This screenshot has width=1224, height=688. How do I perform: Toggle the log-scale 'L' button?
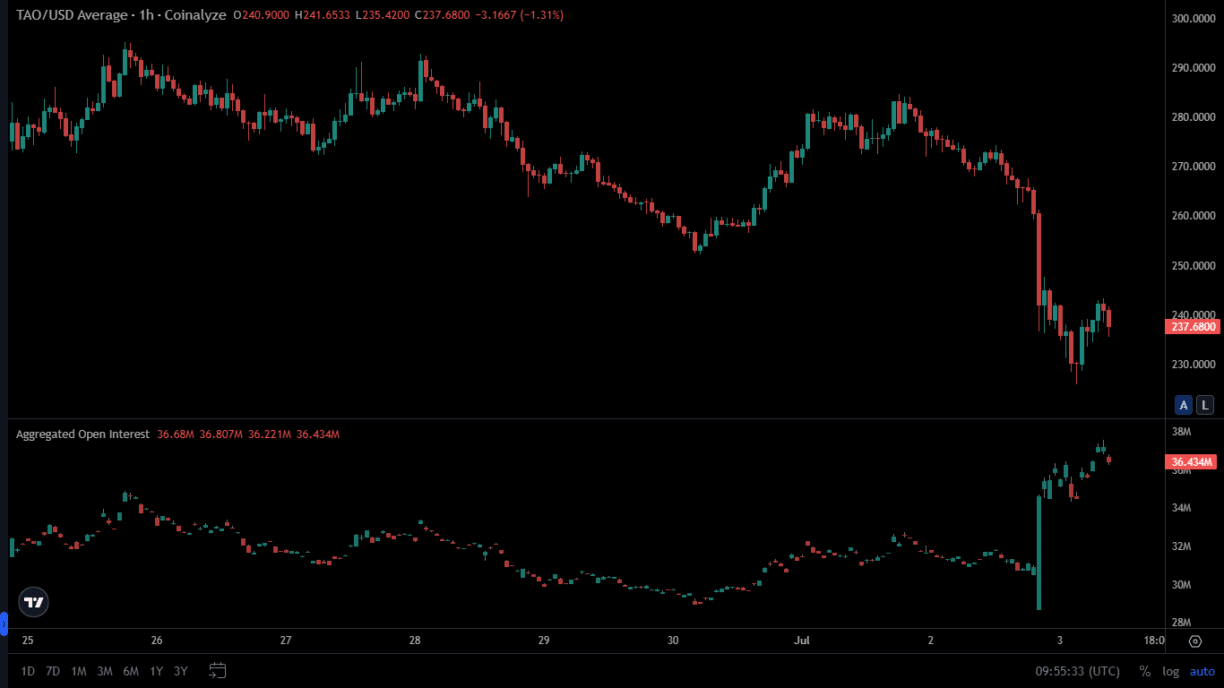pos(1205,405)
